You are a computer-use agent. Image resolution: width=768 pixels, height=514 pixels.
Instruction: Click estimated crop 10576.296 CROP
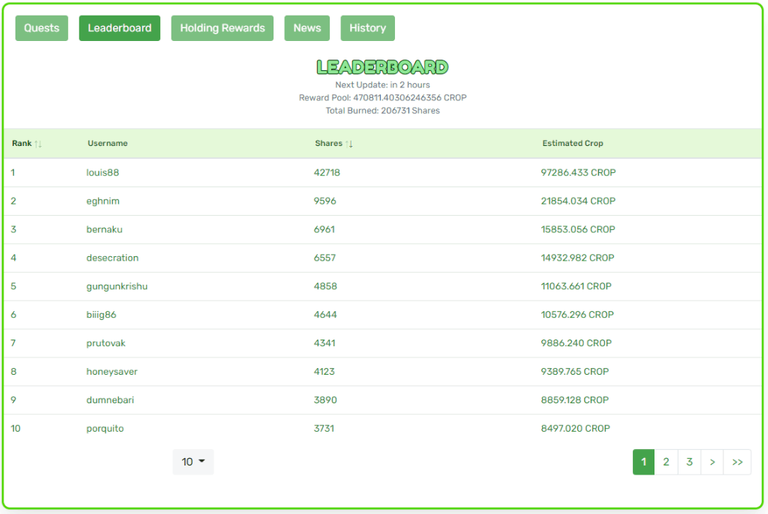point(577,315)
